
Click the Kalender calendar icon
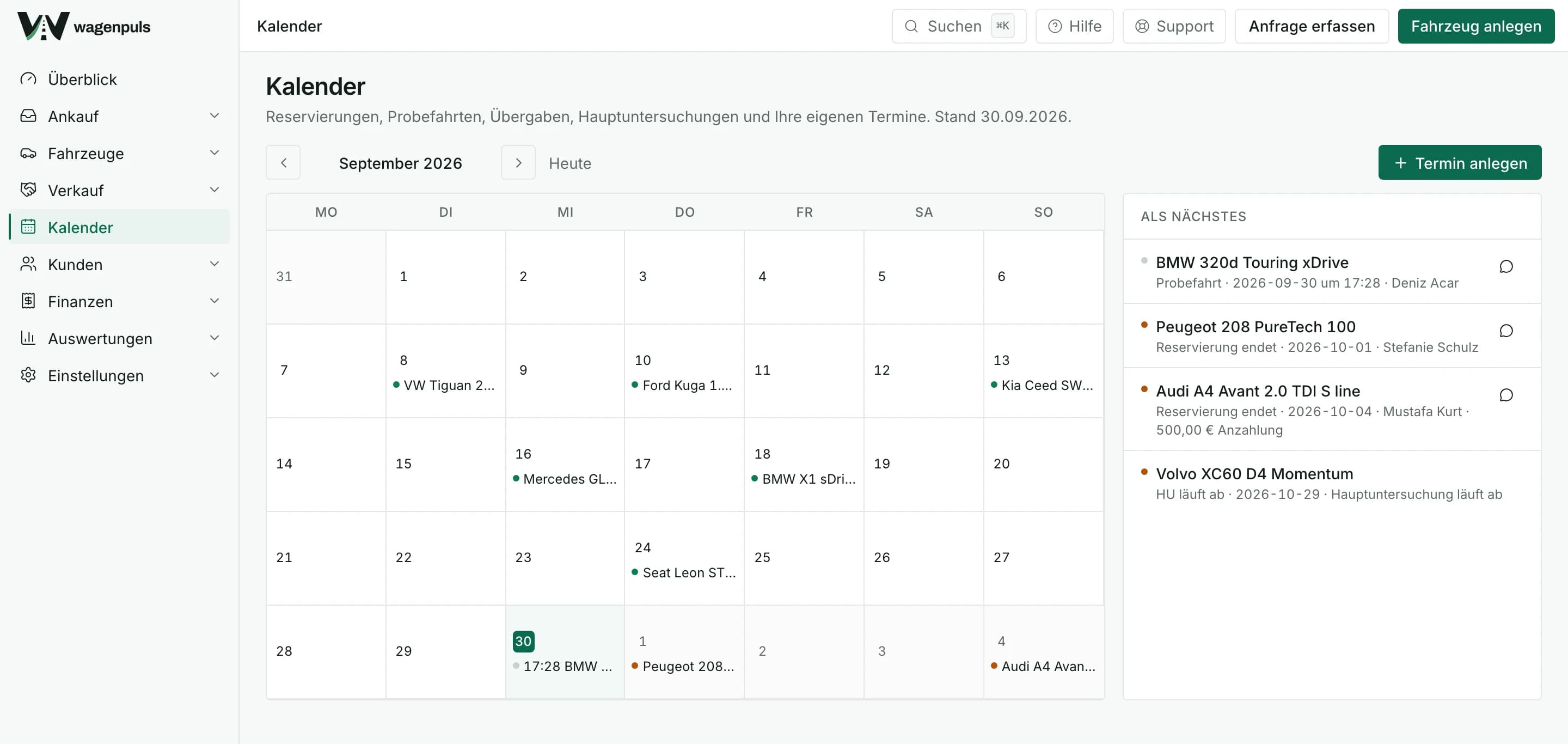pos(28,227)
